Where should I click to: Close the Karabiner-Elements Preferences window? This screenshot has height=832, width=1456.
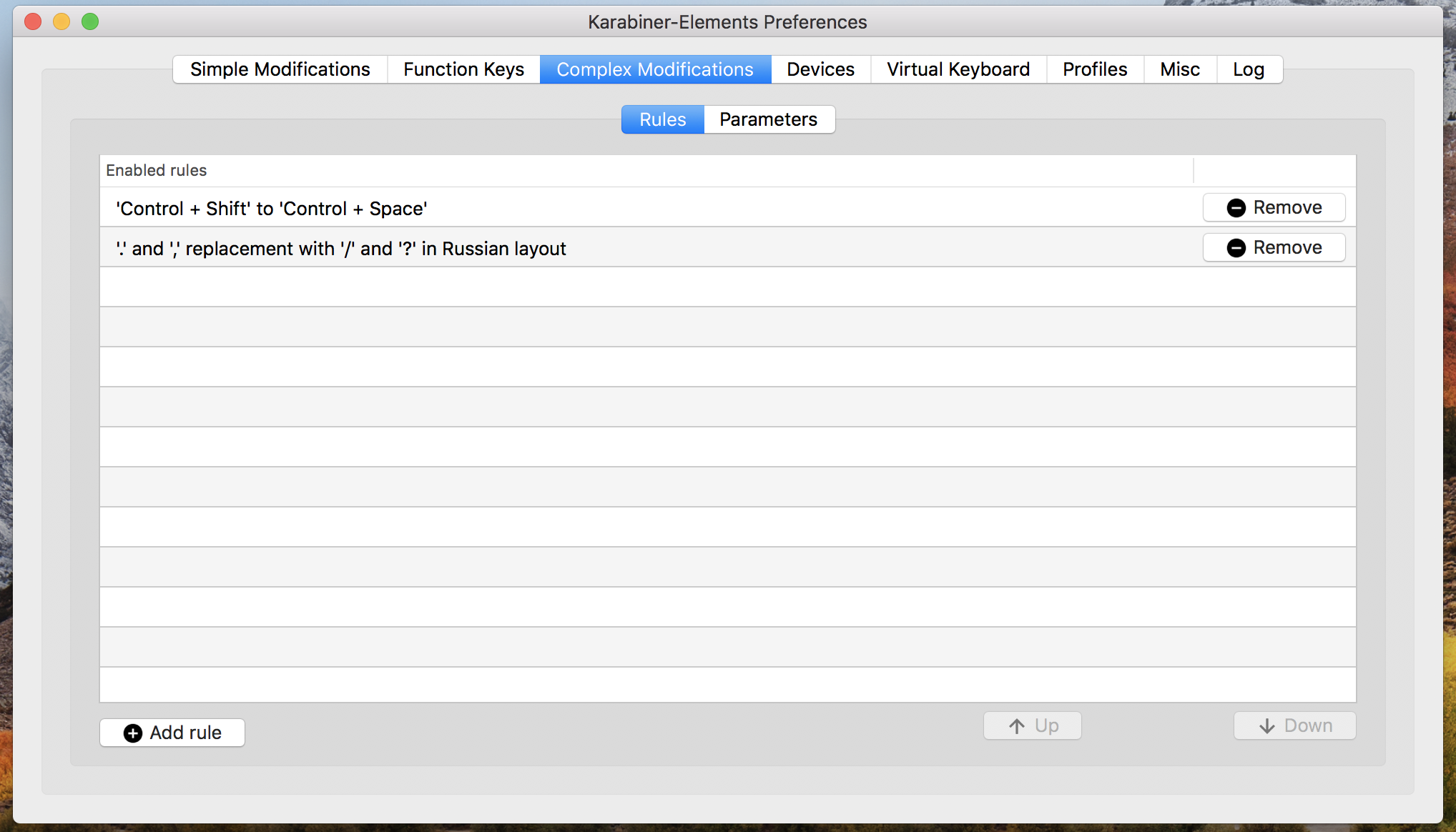[x=33, y=21]
